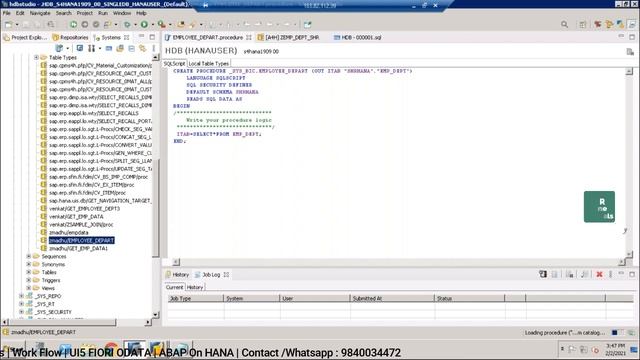Viewport: 640px width, 360px height.
Task: Click the Status column header
Action: click(469, 298)
